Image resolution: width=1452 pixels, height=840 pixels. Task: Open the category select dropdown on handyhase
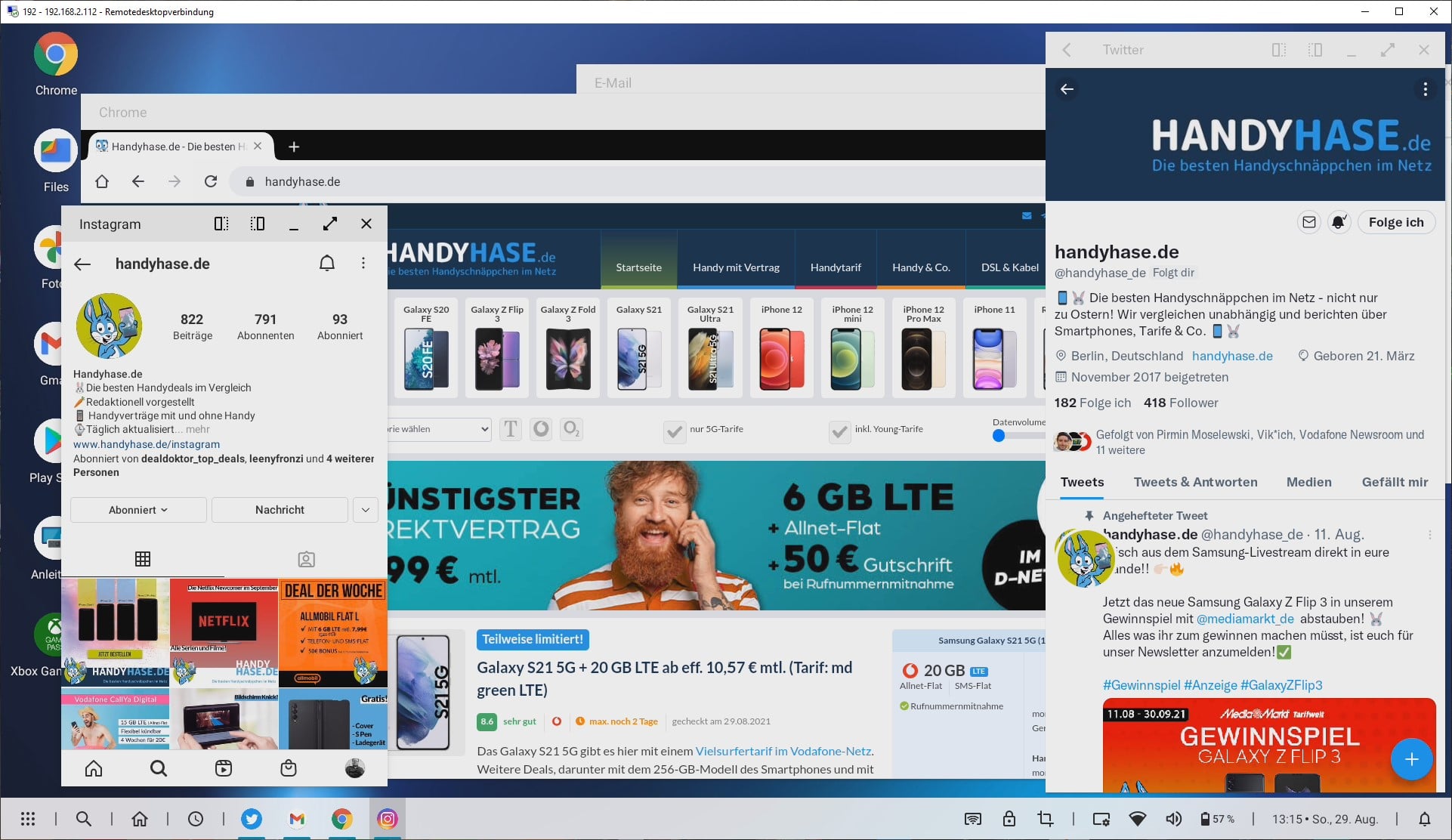pyautogui.click(x=438, y=429)
